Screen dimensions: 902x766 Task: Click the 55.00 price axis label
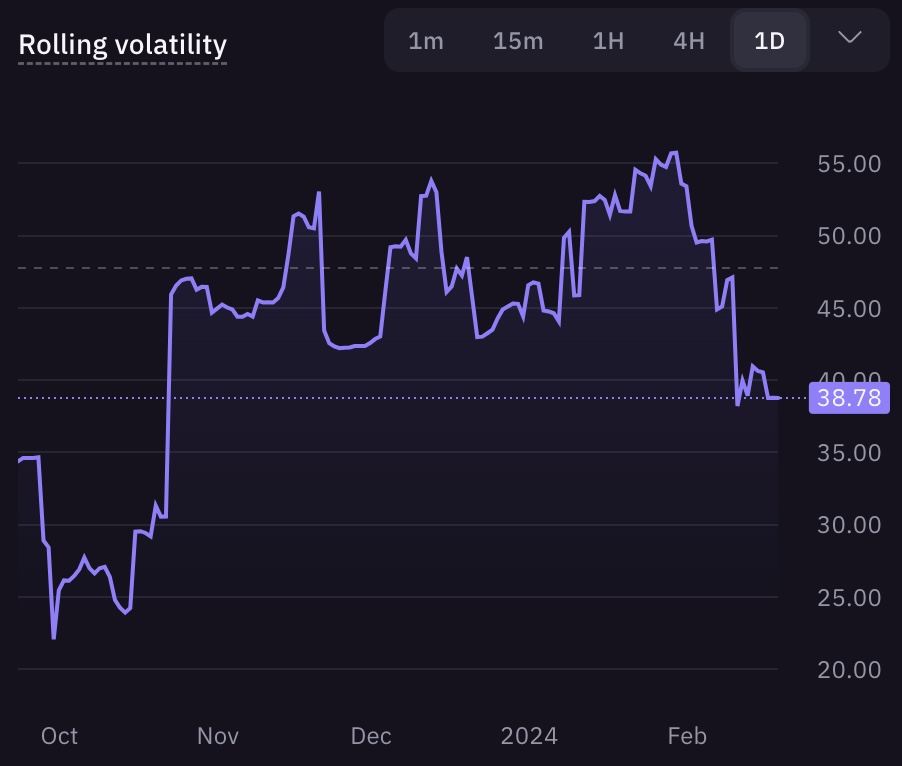tap(849, 164)
